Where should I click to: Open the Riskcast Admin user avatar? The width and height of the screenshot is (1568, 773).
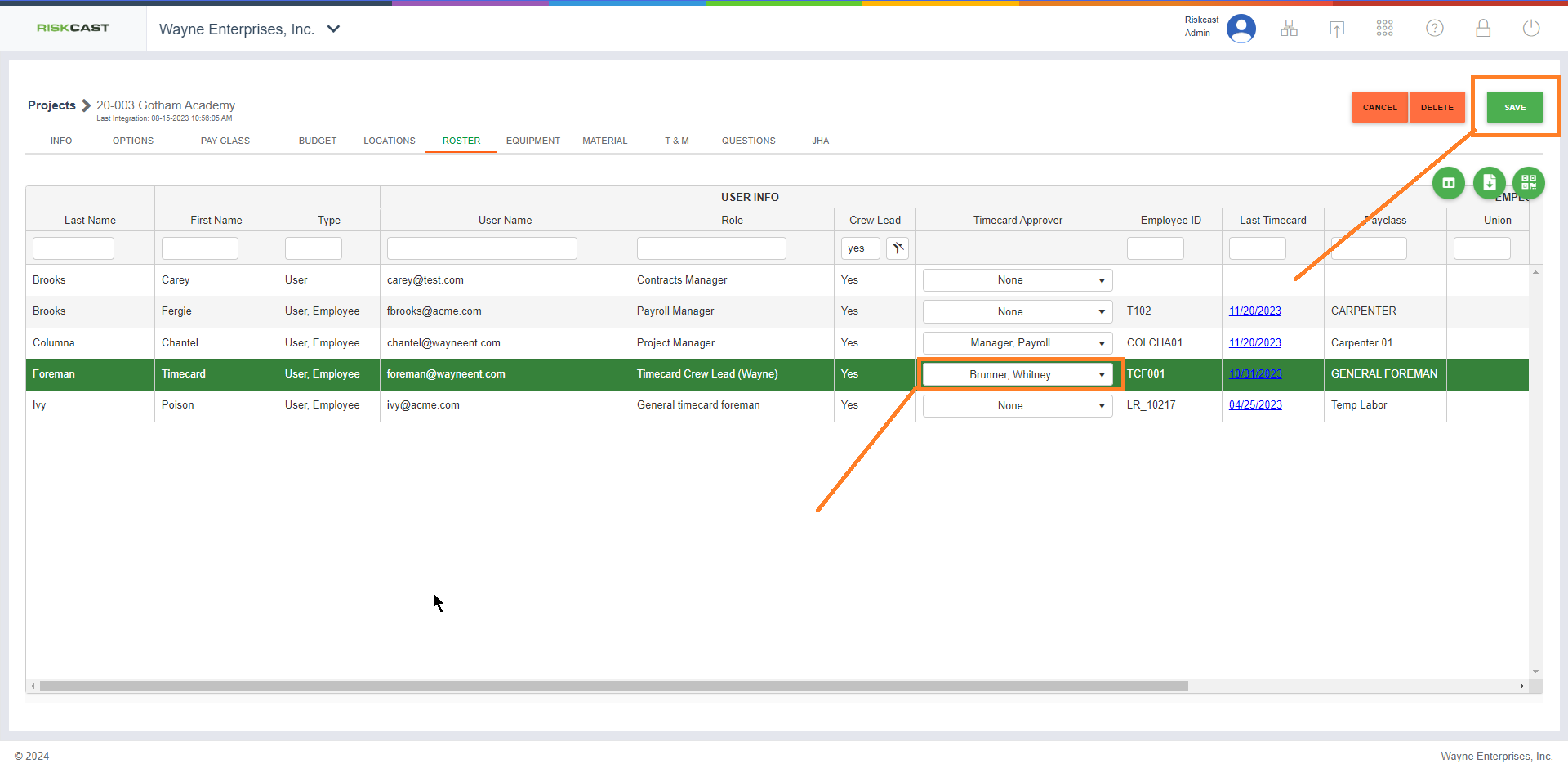coord(1241,29)
